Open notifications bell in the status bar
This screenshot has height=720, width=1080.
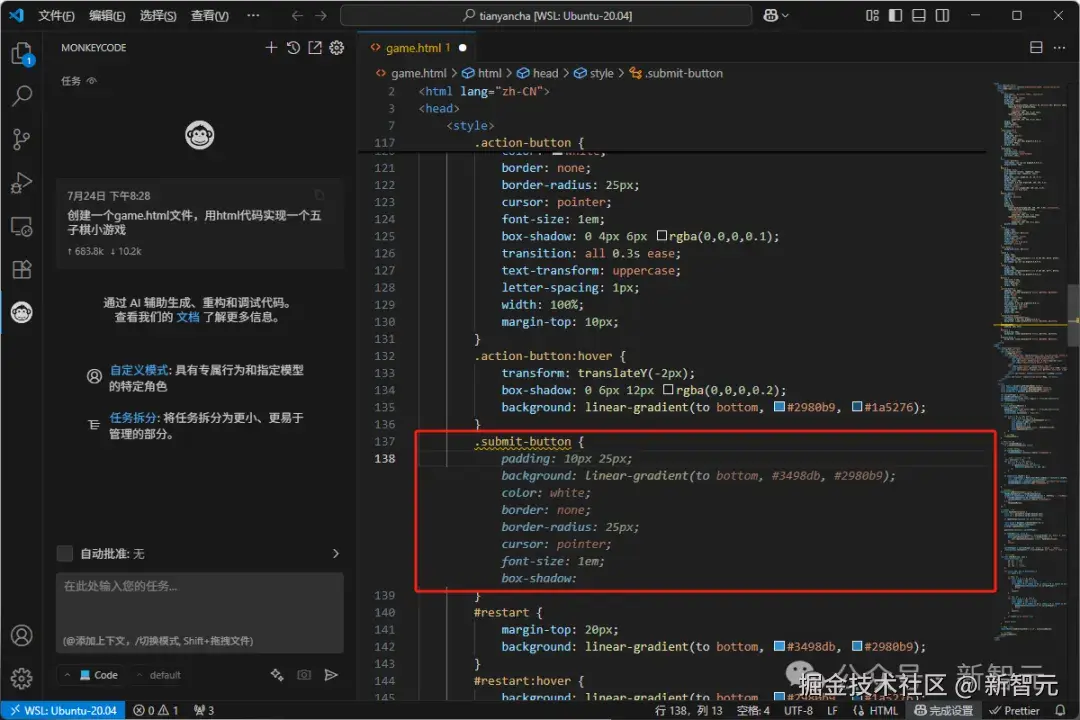pyautogui.click(x=1060, y=710)
